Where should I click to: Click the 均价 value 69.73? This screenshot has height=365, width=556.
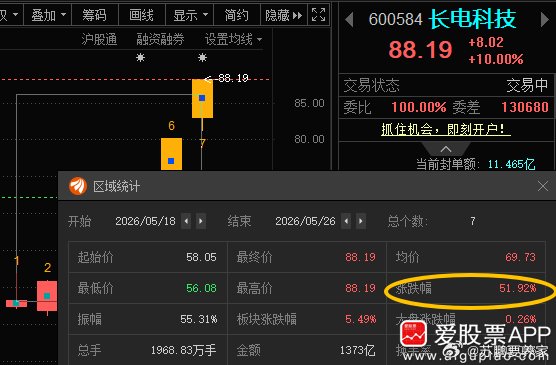520,257
